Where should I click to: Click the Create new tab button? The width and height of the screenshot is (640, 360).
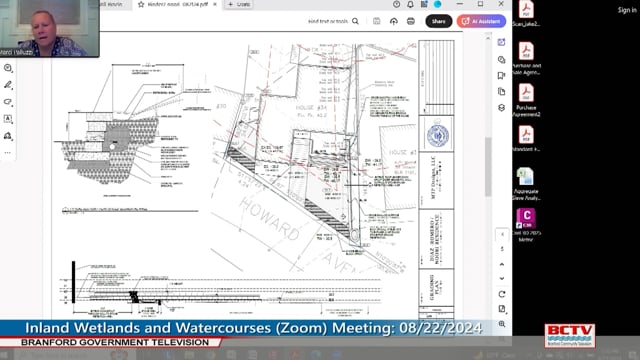coord(239,4)
